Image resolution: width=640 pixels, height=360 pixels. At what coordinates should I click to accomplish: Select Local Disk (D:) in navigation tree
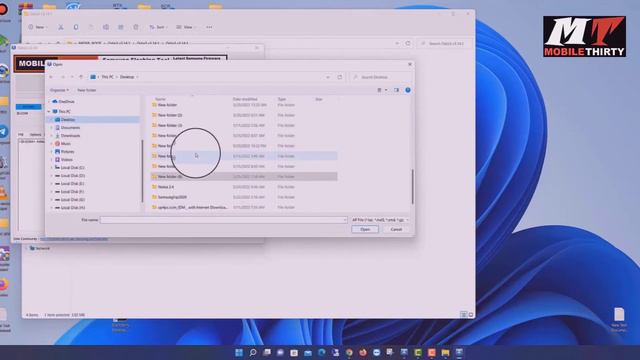[72, 176]
